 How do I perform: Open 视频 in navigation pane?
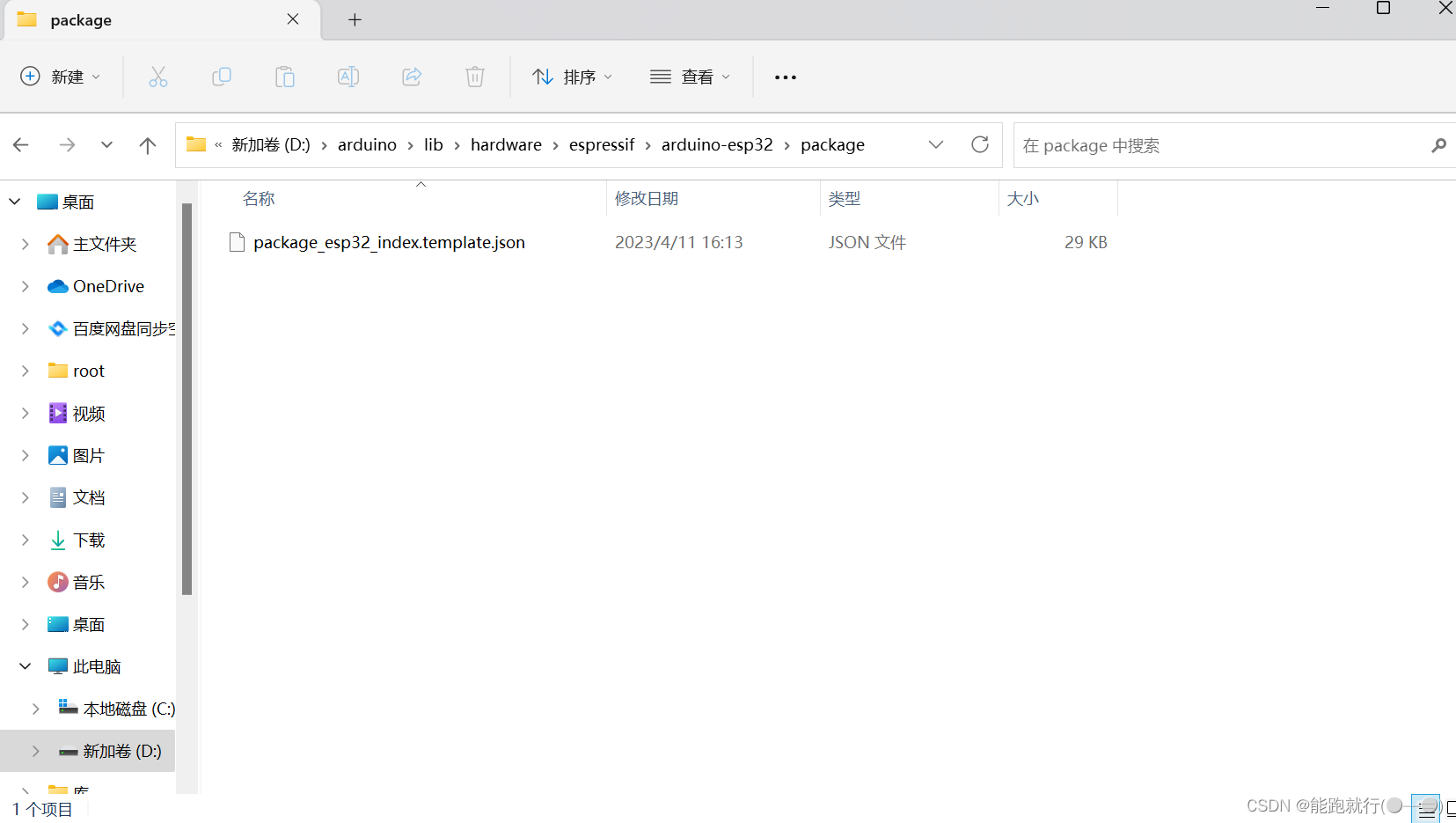89,413
